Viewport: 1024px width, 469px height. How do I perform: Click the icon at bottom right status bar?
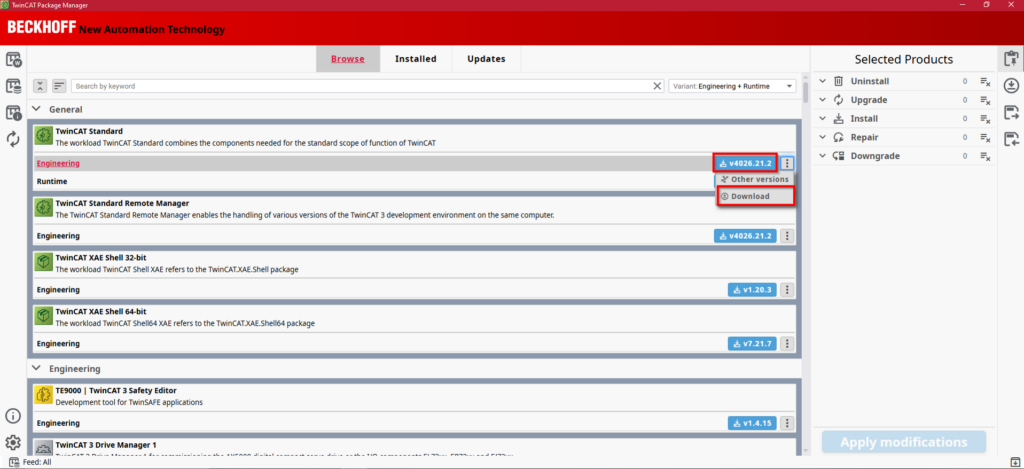point(1015,463)
